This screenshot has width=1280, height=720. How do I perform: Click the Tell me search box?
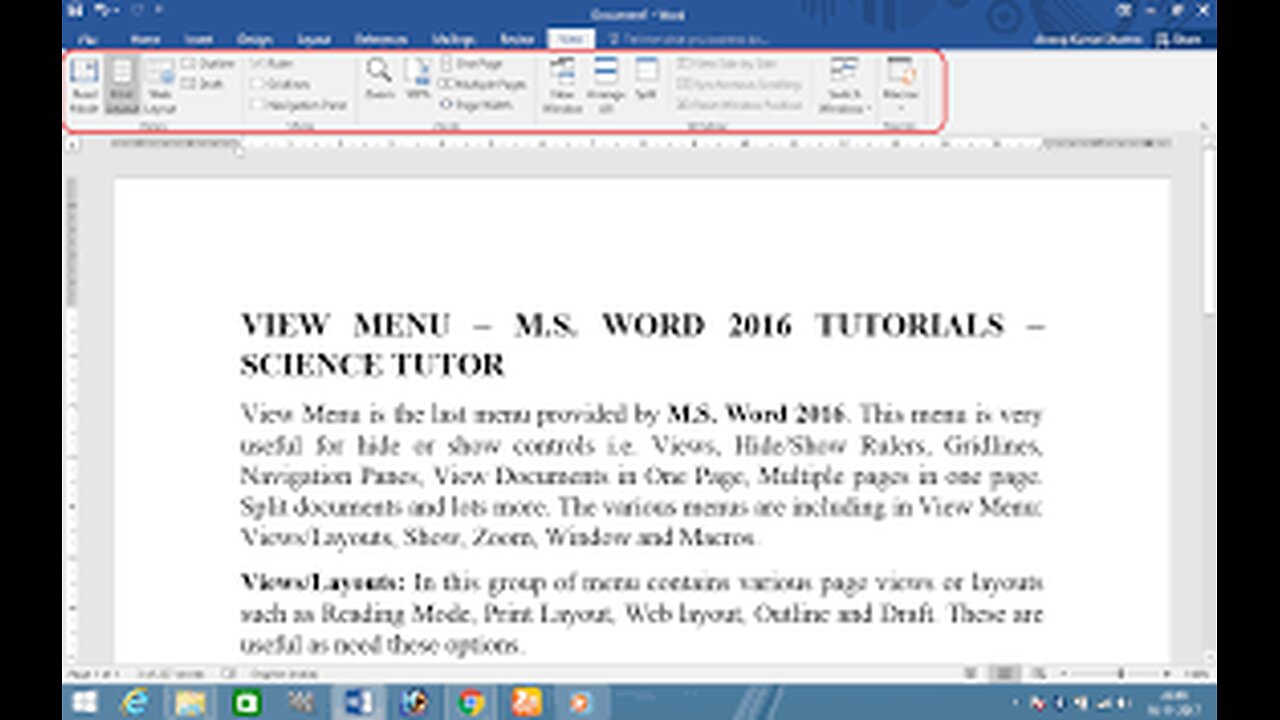point(690,39)
